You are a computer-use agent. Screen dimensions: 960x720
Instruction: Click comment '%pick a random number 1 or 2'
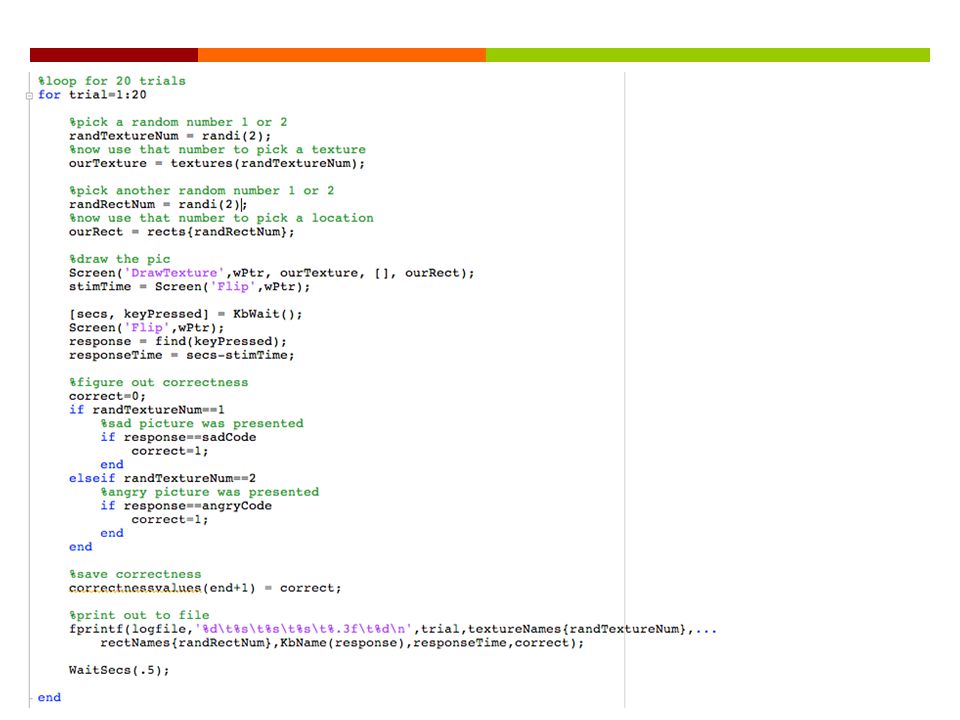click(178, 122)
